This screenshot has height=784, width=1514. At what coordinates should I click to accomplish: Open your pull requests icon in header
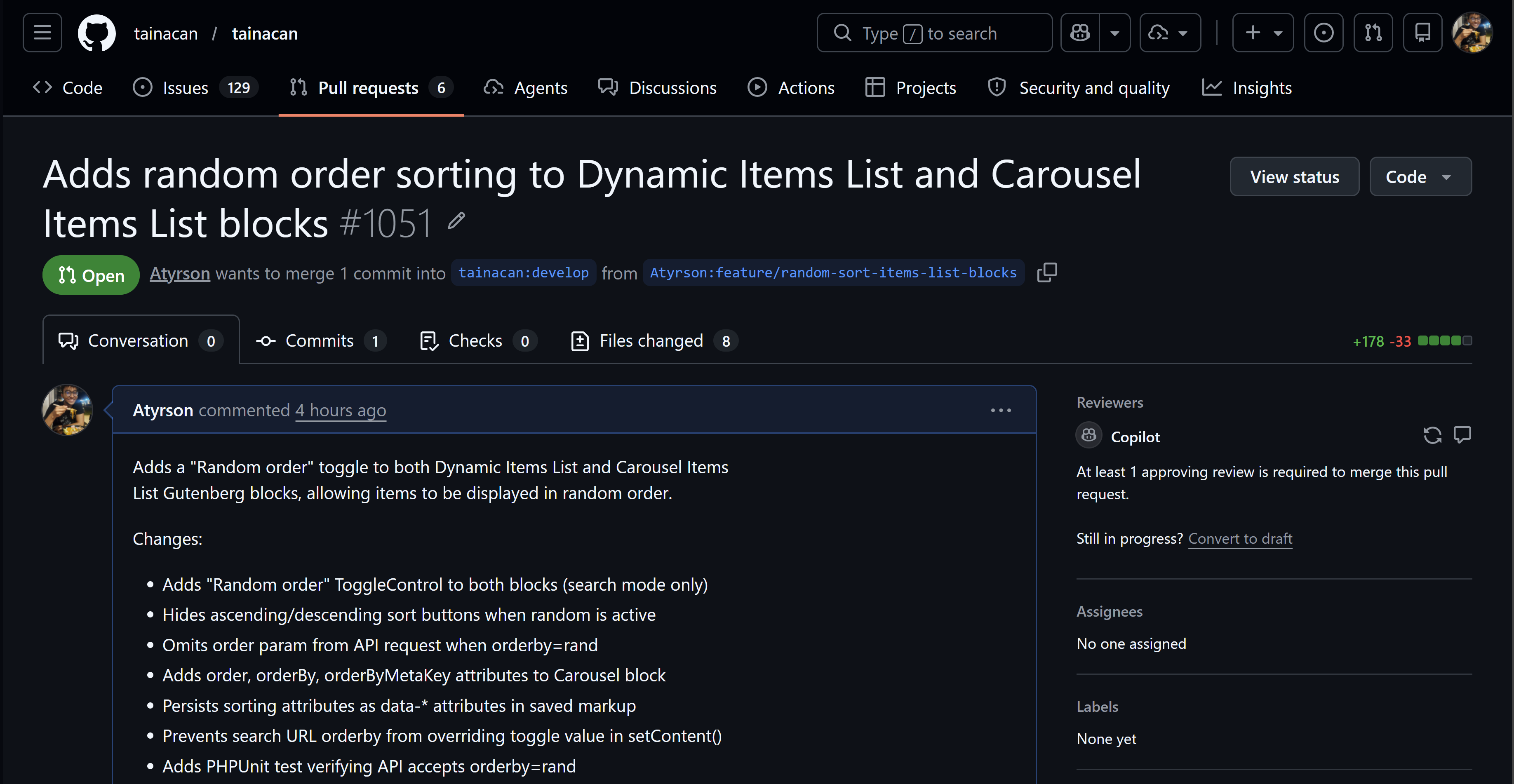1373,33
